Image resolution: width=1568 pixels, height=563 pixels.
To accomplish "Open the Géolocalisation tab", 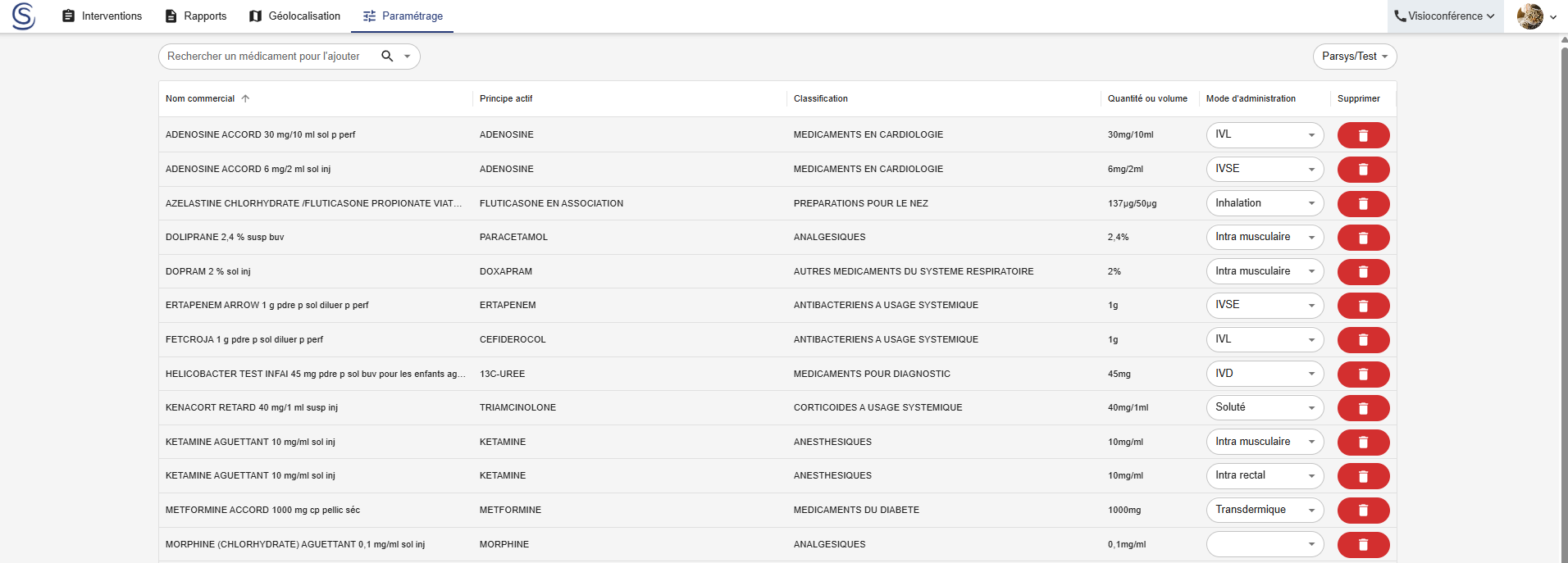I will click(294, 16).
